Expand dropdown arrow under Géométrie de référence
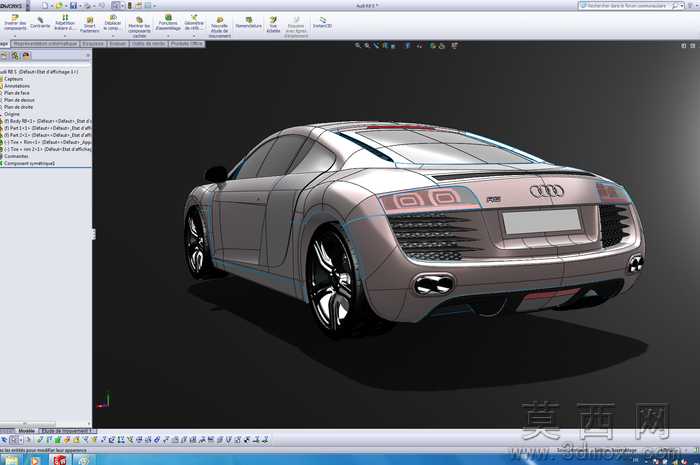The width and height of the screenshot is (700, 465). coord(194,36)
